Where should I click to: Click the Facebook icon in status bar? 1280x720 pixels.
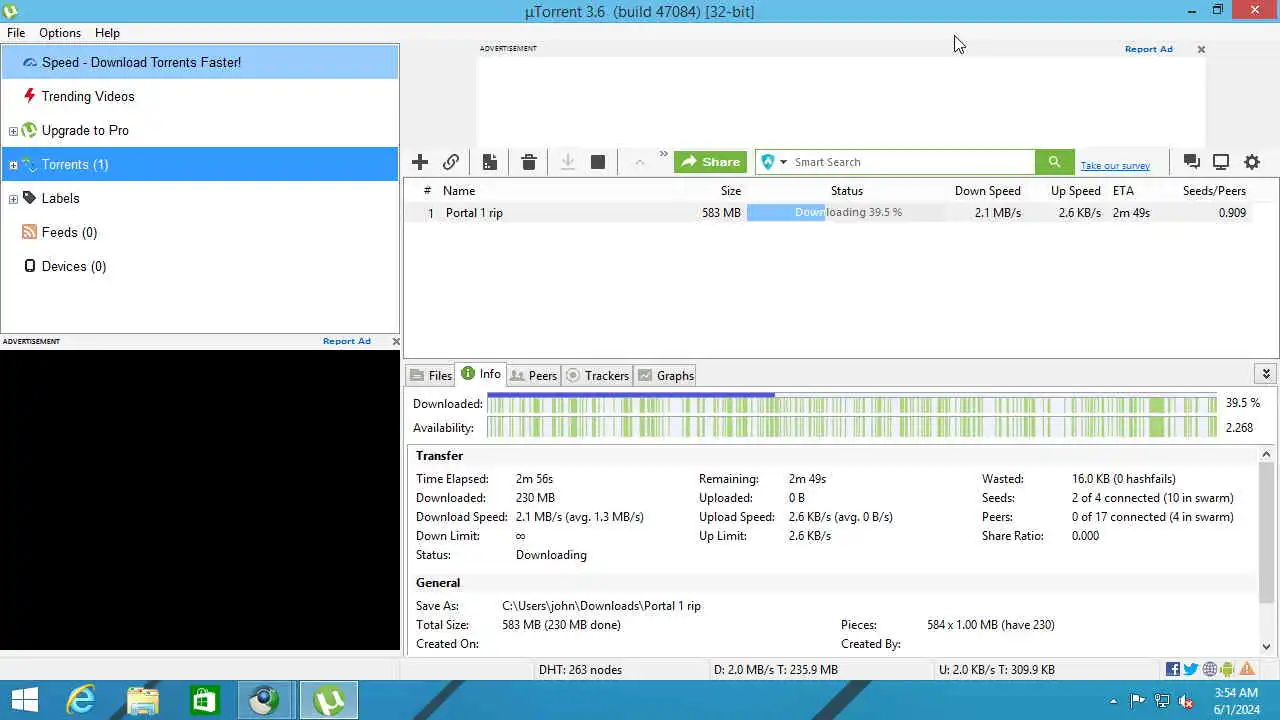point(1173,669)
